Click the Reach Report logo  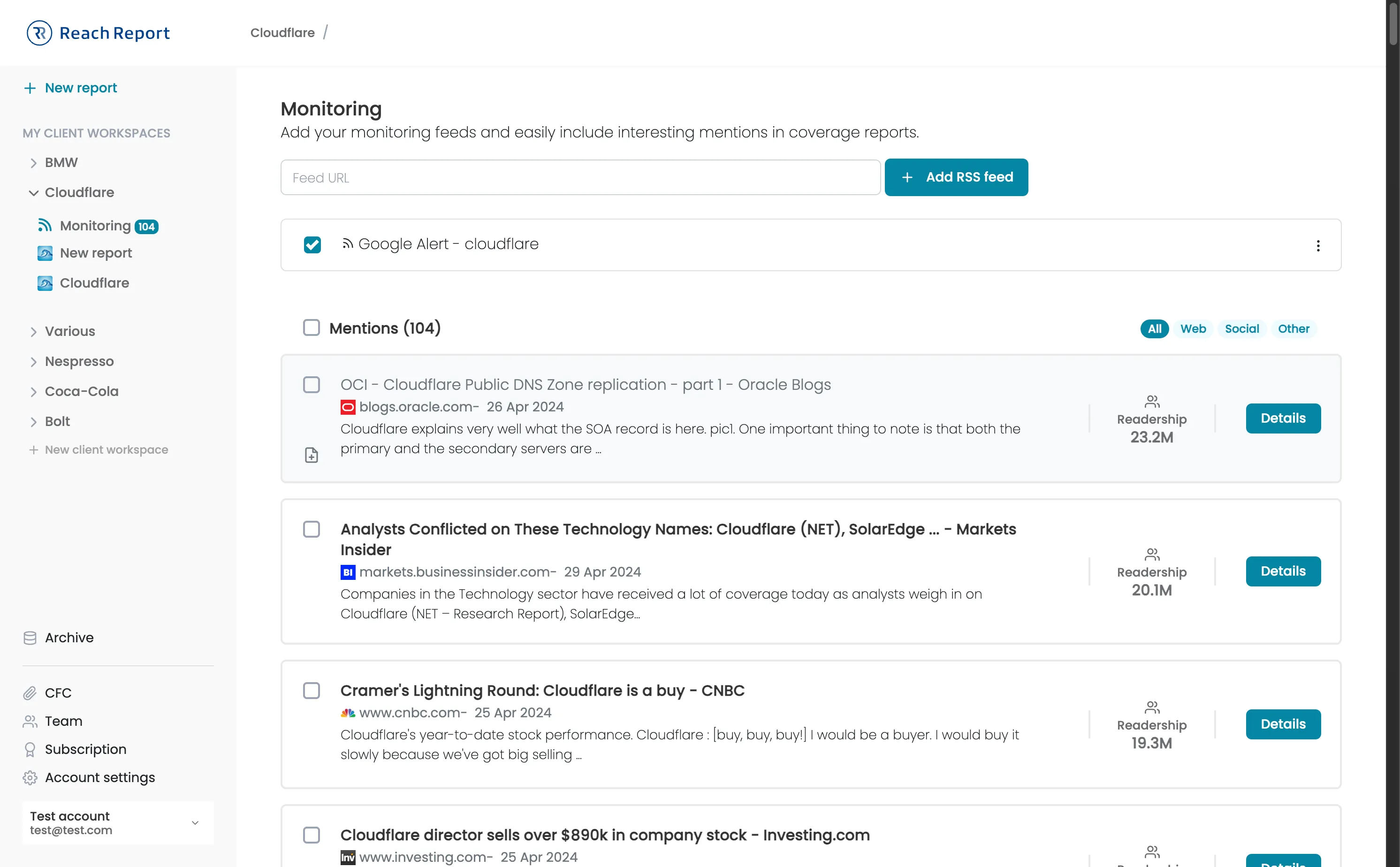click(98, 33)
